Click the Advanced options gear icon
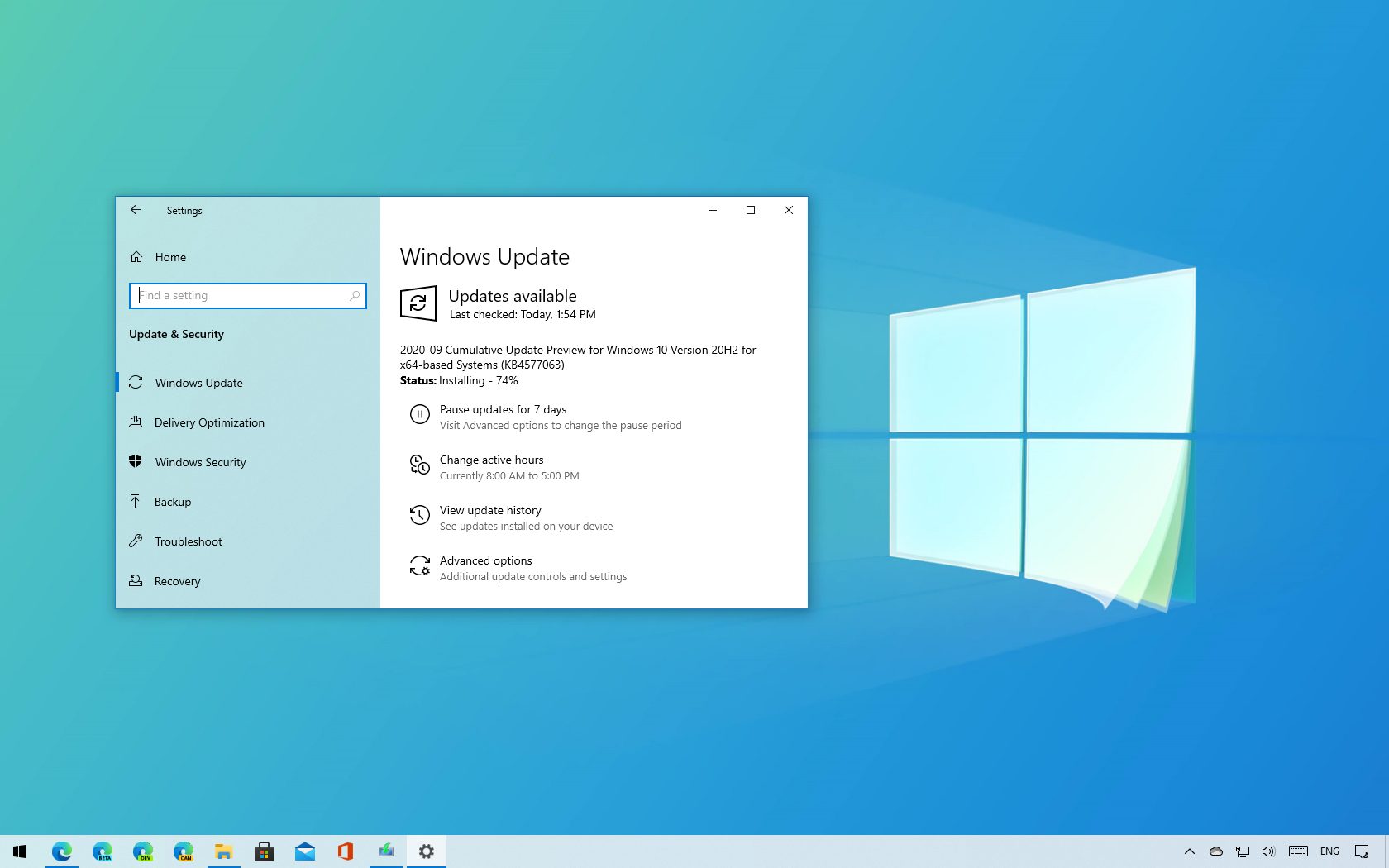Screen dimensions: 1389x868 coord(420,565)
